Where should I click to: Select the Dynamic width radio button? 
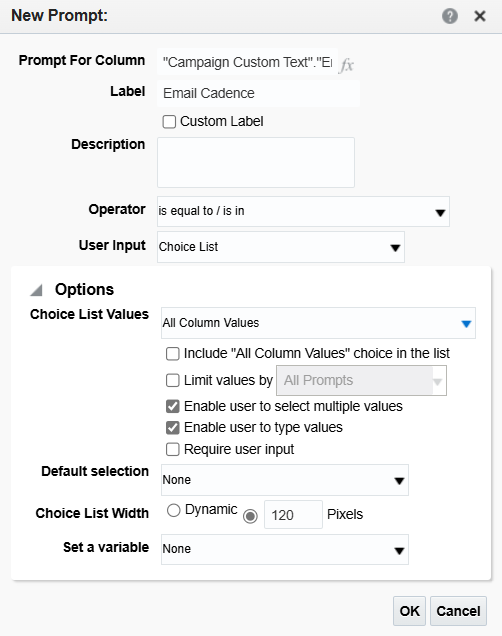[174, 510]
